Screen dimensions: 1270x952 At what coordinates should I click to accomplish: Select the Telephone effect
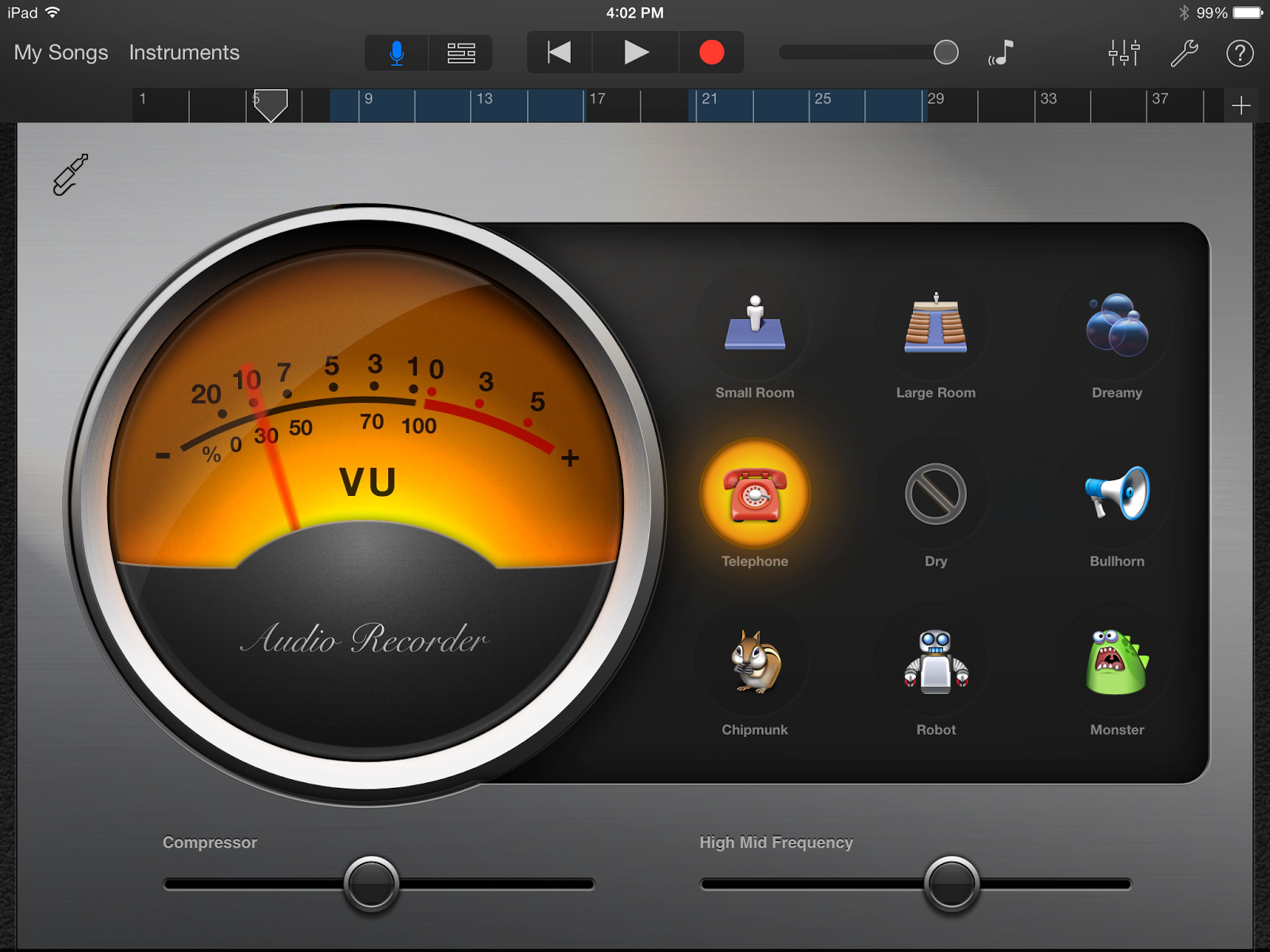click(754, 493)
